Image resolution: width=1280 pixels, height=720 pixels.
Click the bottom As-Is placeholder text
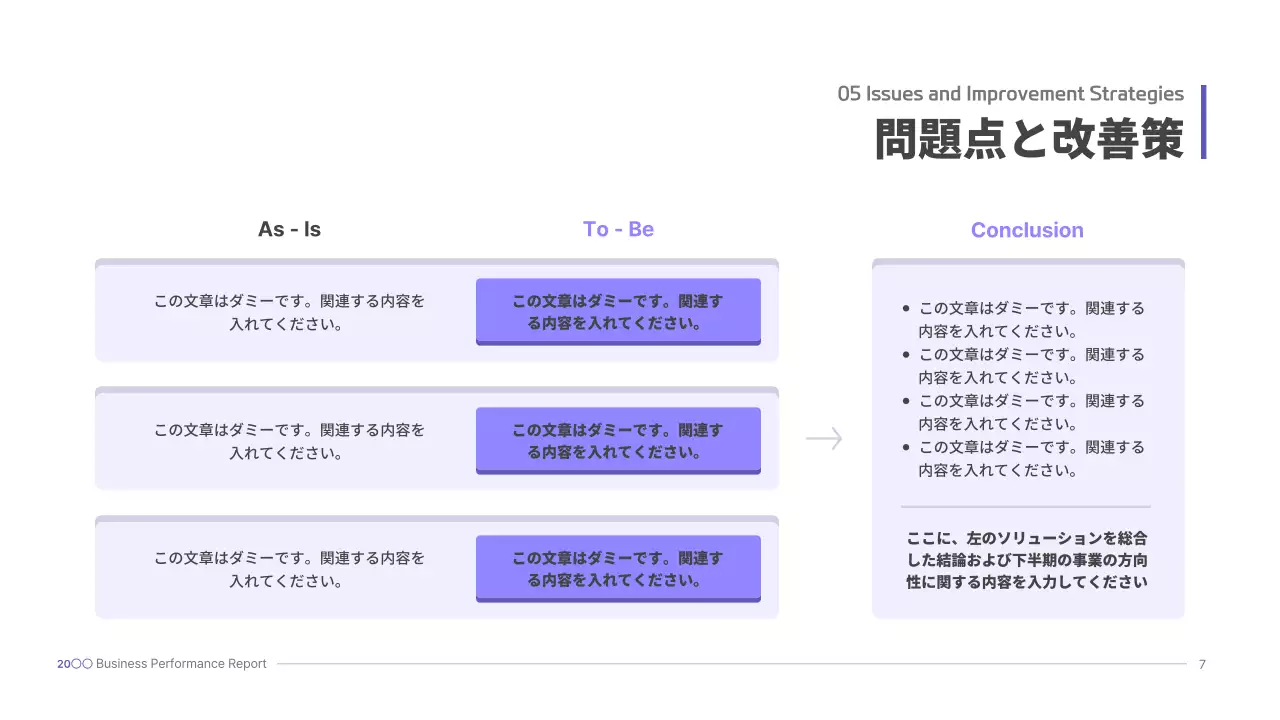tap(288, 568)
